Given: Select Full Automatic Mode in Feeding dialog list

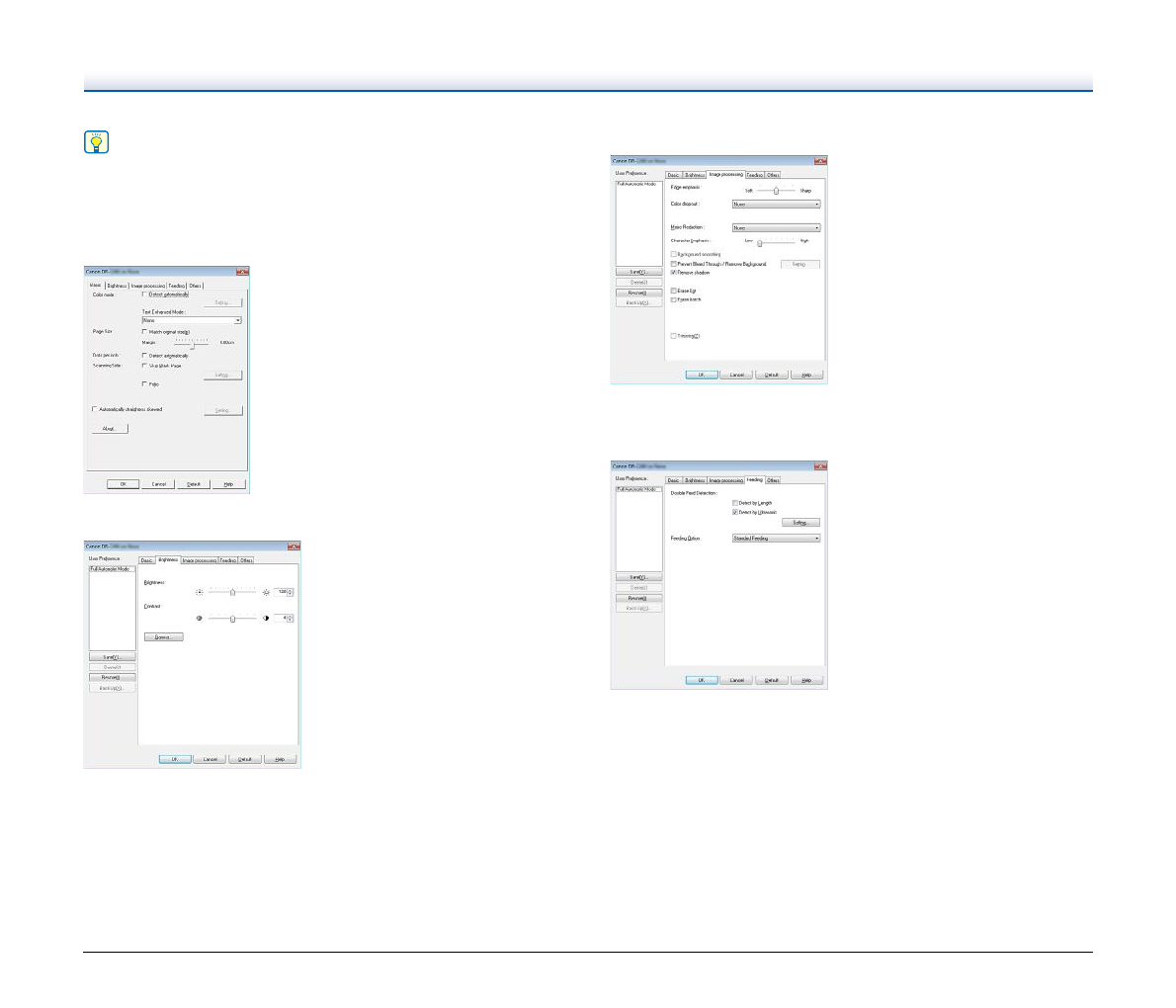Looking at the screenshot, I should (636, 489).
